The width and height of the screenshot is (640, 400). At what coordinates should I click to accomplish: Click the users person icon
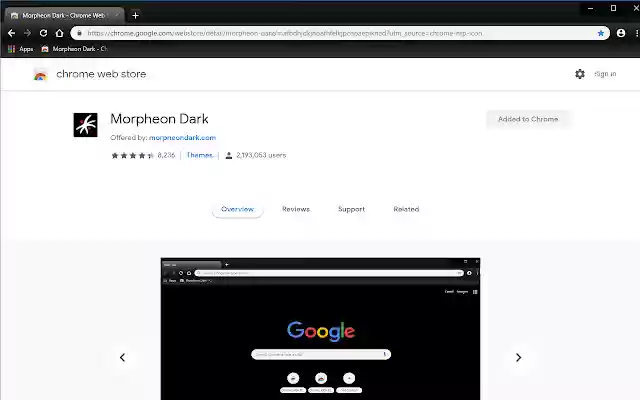coord(229,156)
